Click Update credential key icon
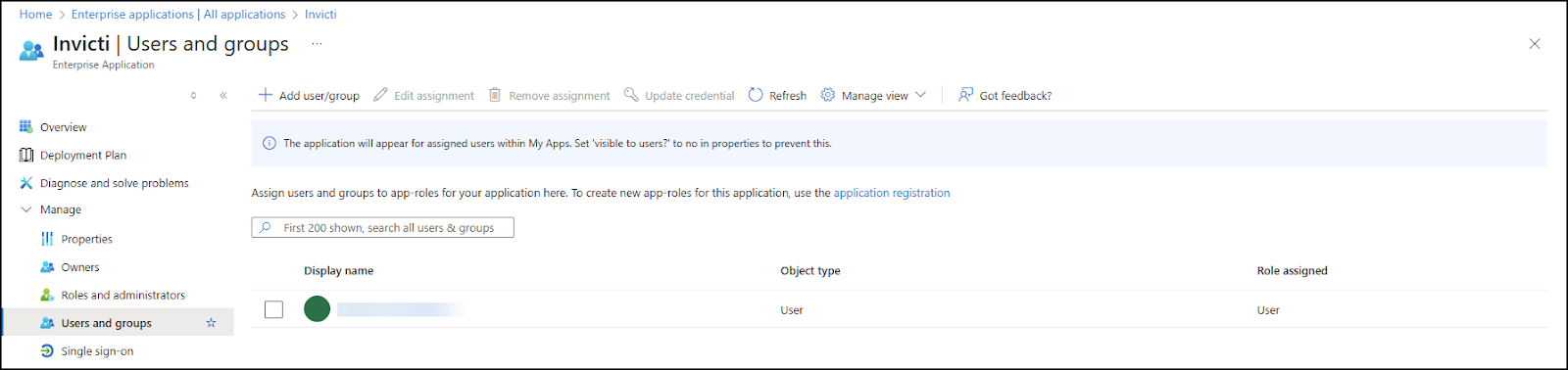 pyautogui.click(x=631, y=95)
